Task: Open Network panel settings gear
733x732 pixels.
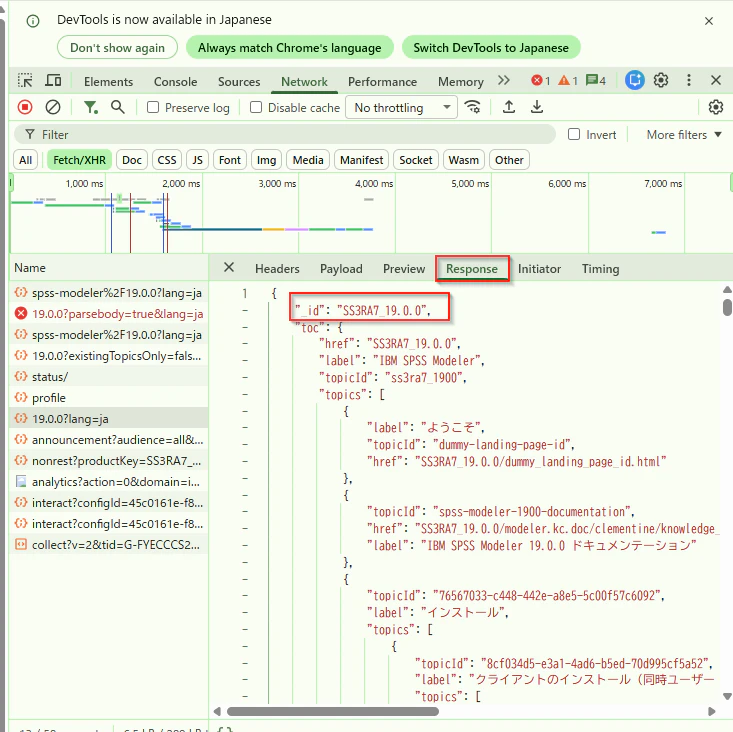Action: pyautogui.click(x=715, y=108)
